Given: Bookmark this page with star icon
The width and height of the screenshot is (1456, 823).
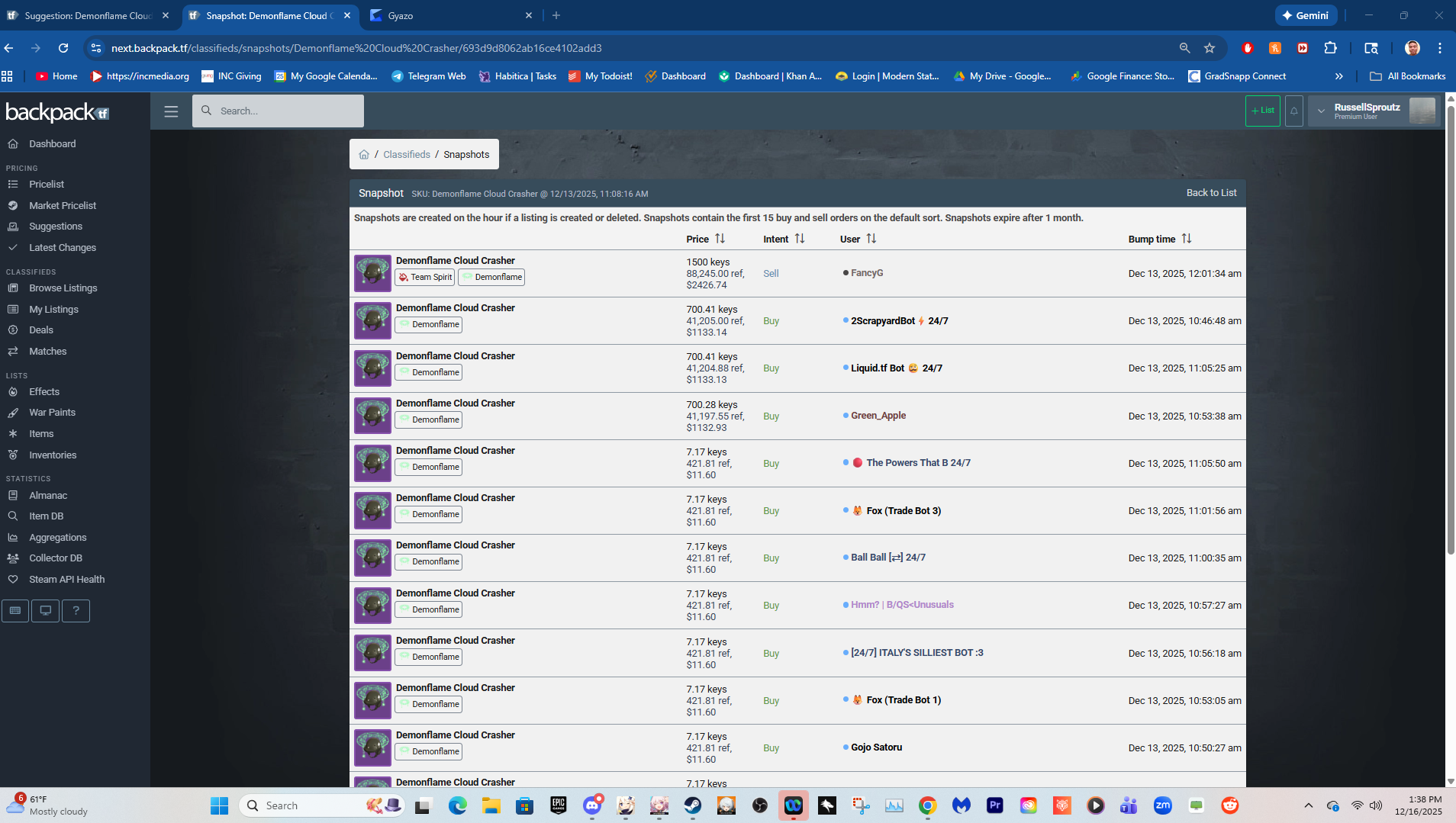Looking at the screenshot, I should (x=1210, y=48).
